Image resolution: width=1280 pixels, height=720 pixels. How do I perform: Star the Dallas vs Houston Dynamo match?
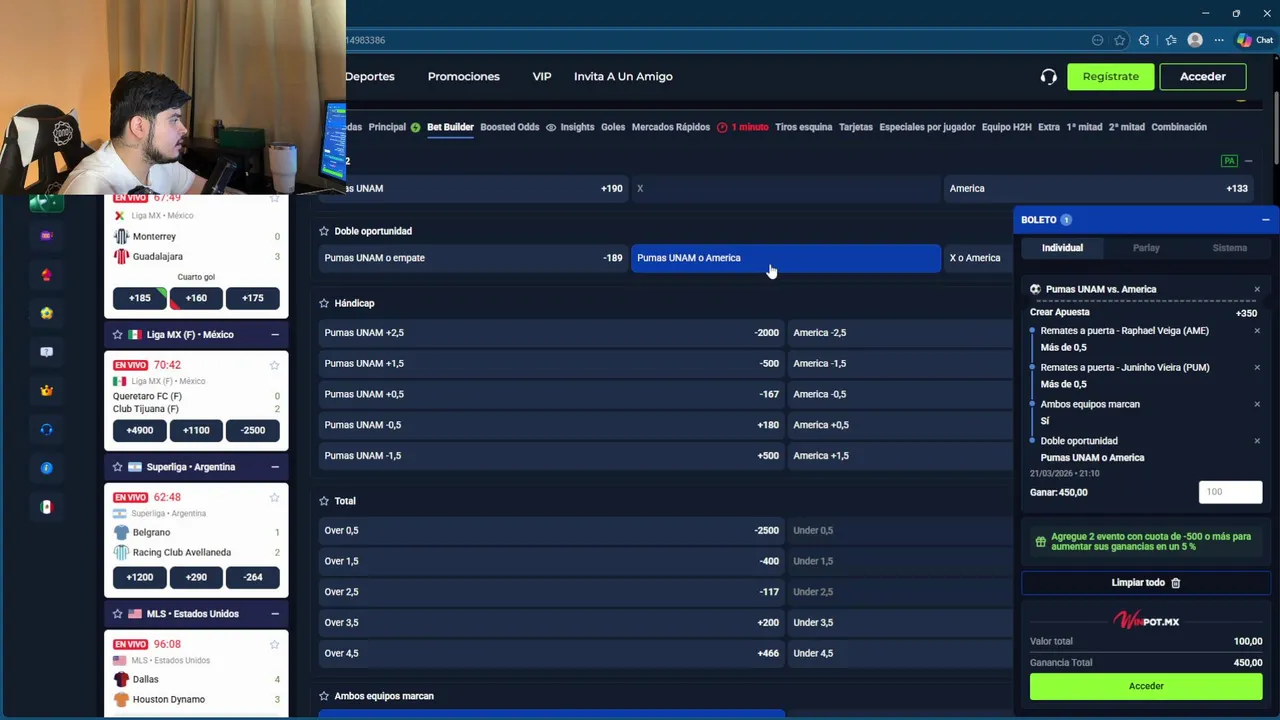pos(274,644)
